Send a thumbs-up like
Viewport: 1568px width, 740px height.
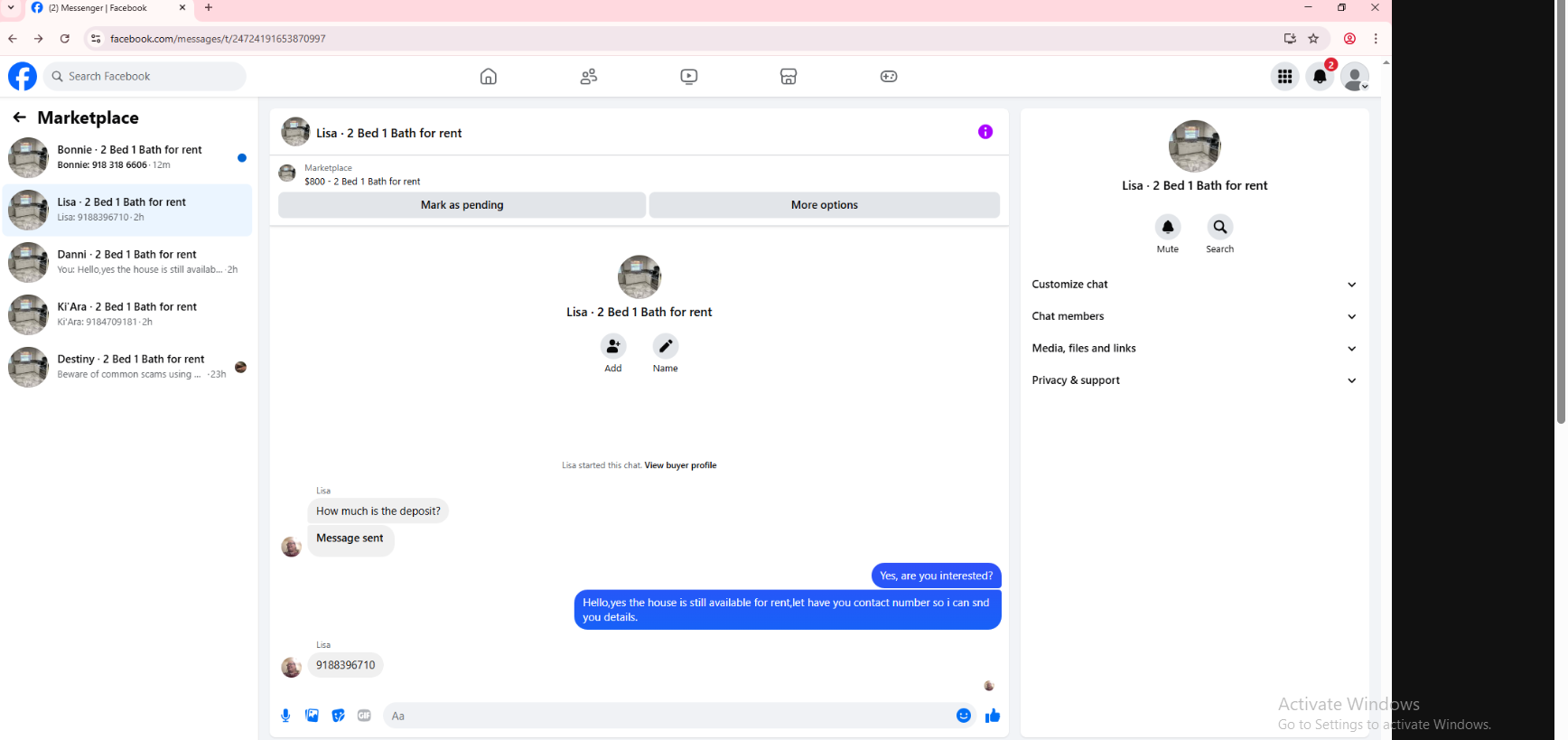point(993,716)
